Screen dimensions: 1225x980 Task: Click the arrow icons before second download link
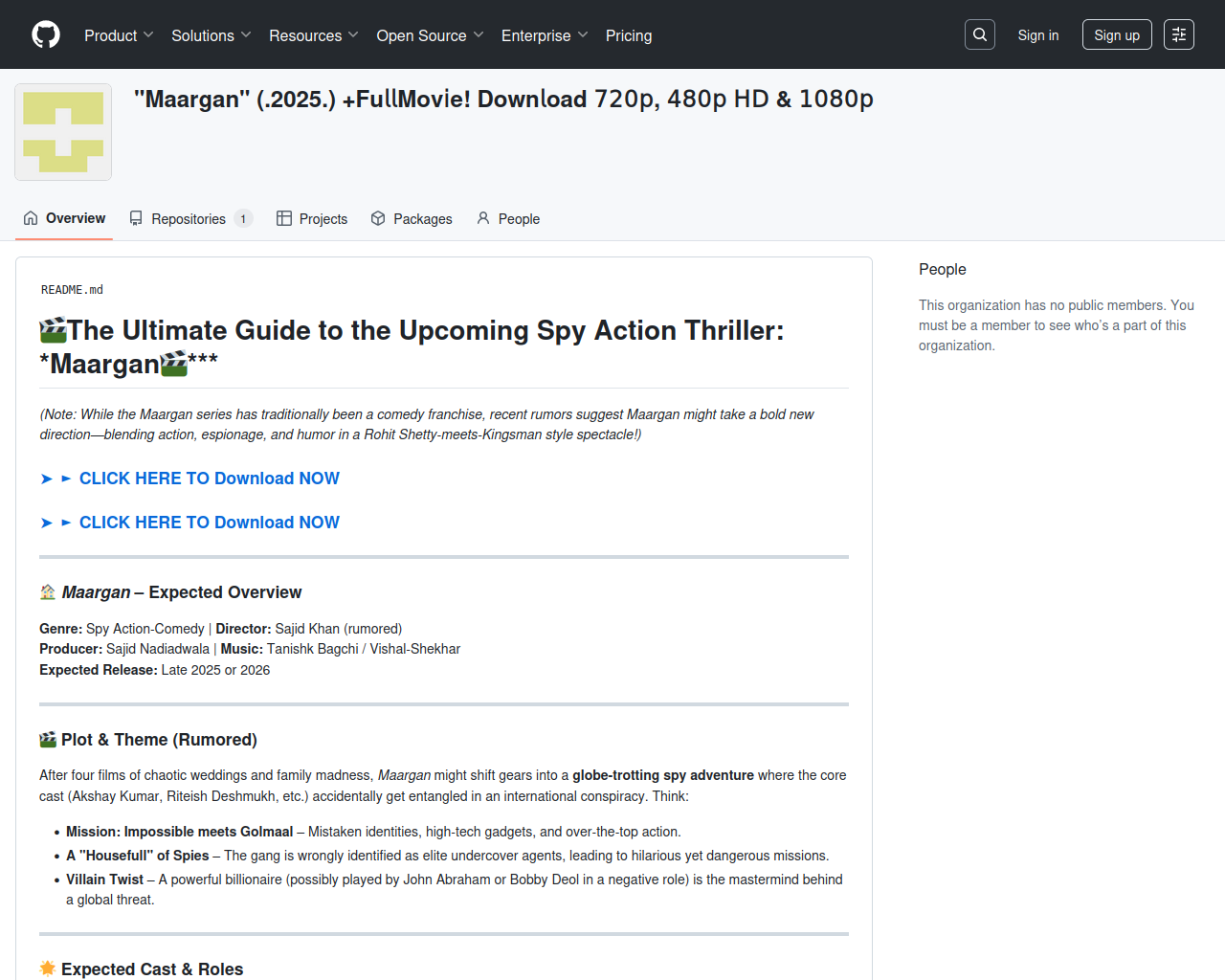coord(56,523)
